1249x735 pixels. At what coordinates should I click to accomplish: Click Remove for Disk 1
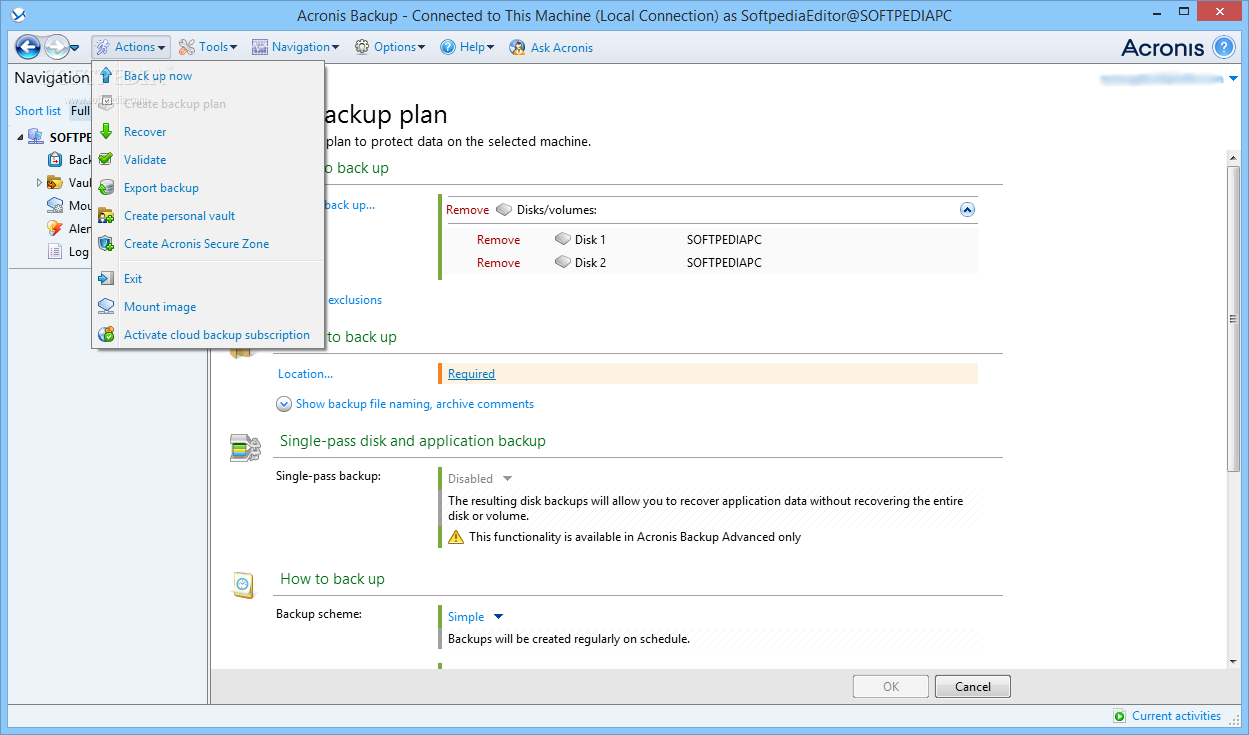click(498, 240)
